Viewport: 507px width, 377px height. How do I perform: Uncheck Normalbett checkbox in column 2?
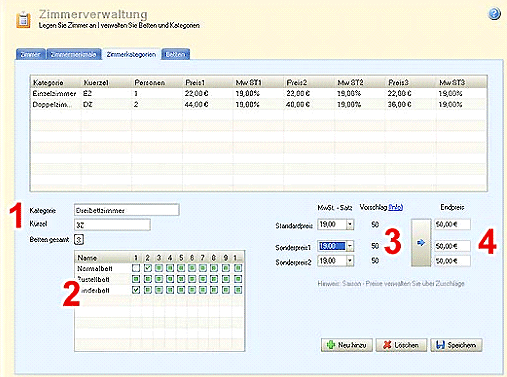tap(148, 268)
